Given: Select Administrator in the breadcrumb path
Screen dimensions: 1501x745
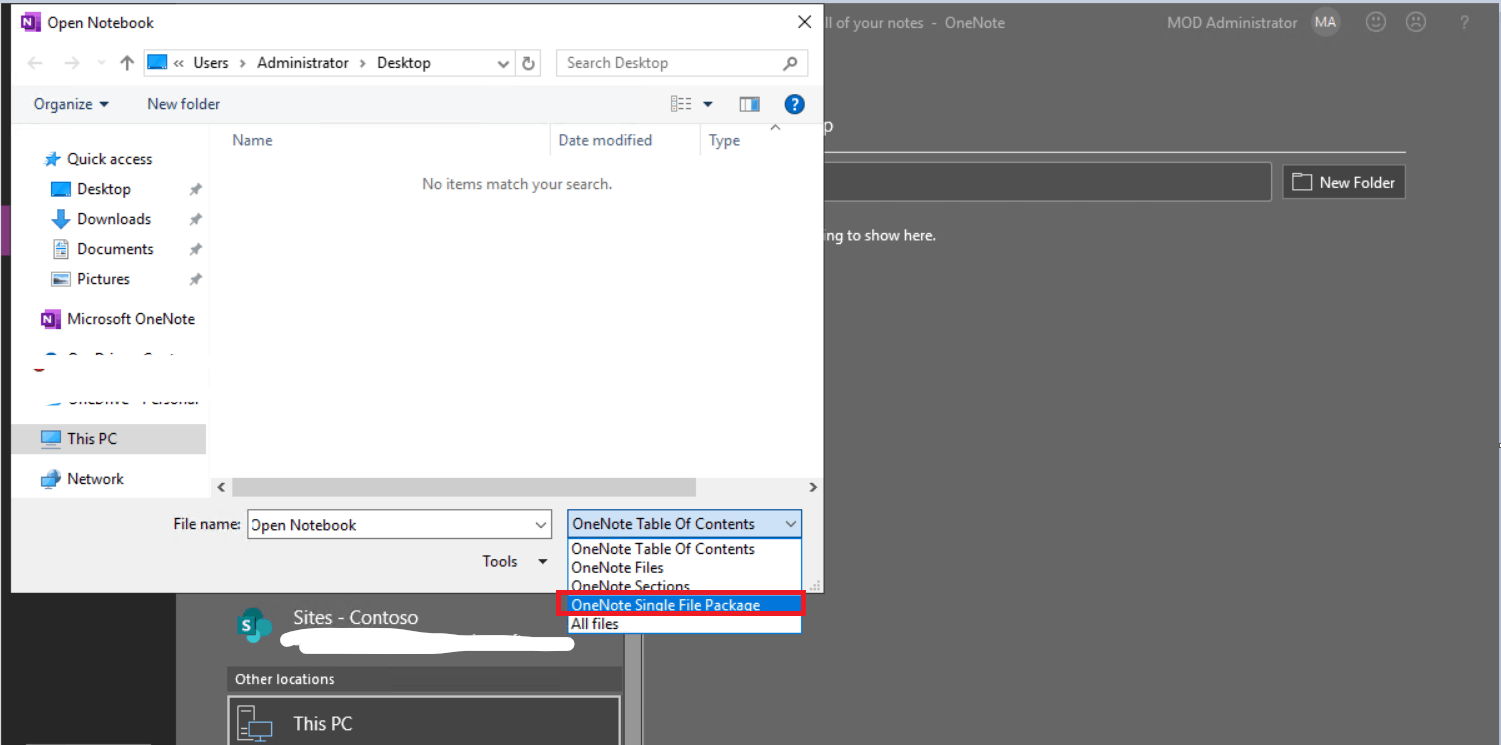Looking at the screenshot, I should (x=303, y=63).
